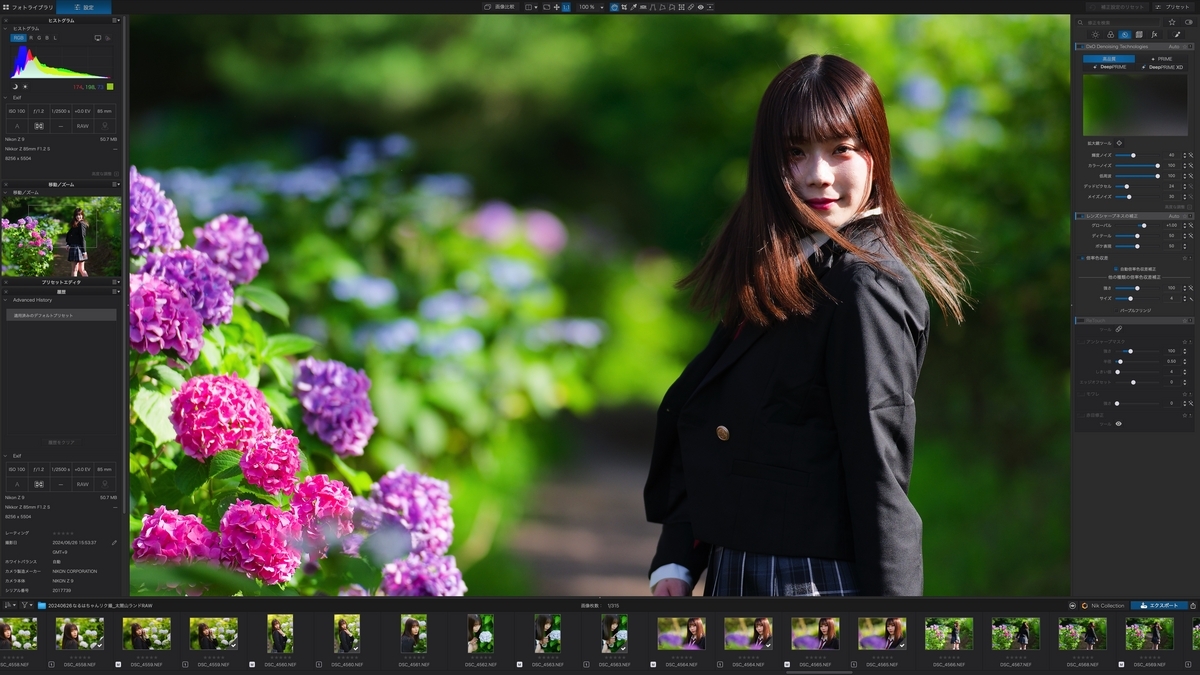The image size is (1200, 675).
Task: Select the eyedropper white balance tool
Action: 634,7
